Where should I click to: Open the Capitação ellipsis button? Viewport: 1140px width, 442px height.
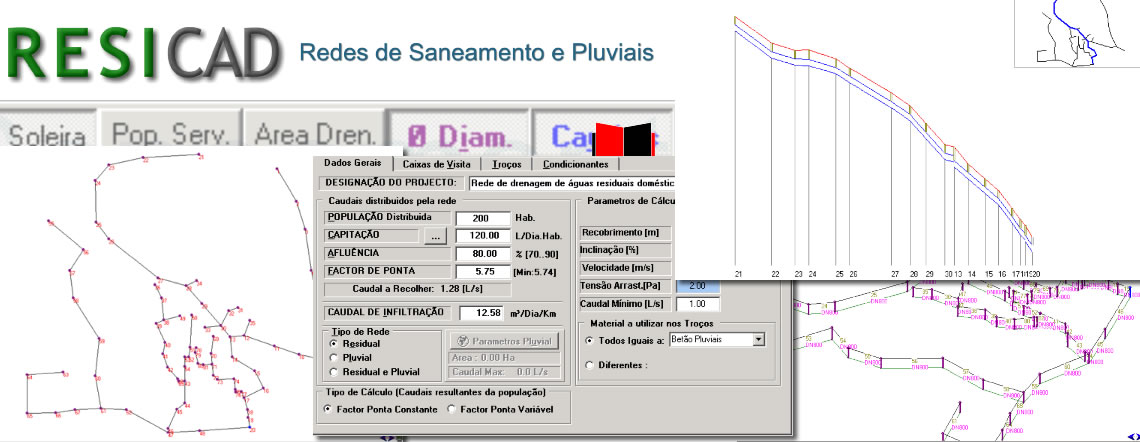tap(435, 236)
